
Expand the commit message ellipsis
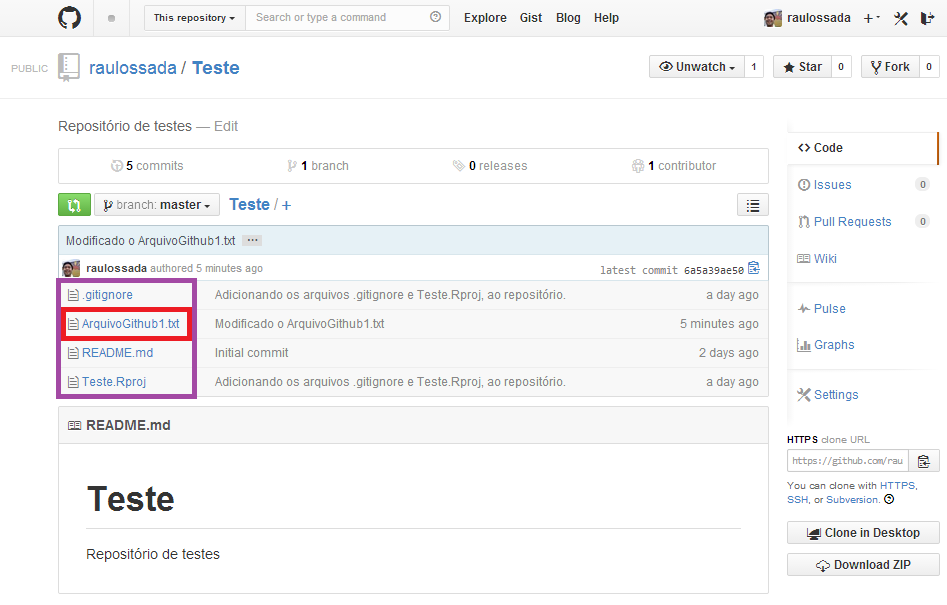(252, 240)
